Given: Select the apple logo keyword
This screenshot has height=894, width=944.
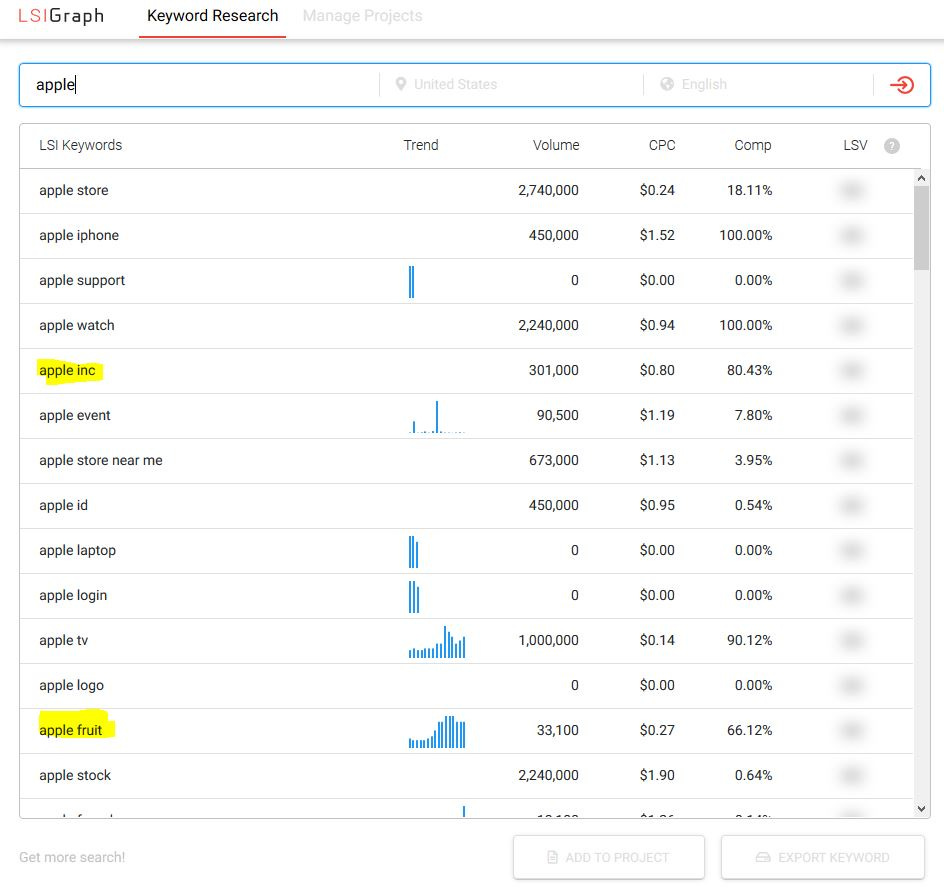Looking at the screenshot, I should 72,686.
